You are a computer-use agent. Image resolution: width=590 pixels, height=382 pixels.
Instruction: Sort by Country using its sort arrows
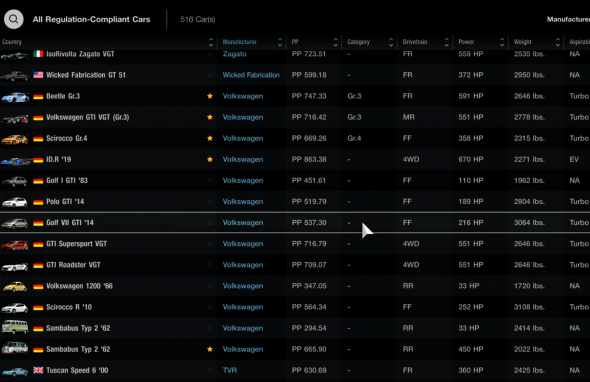211,42
